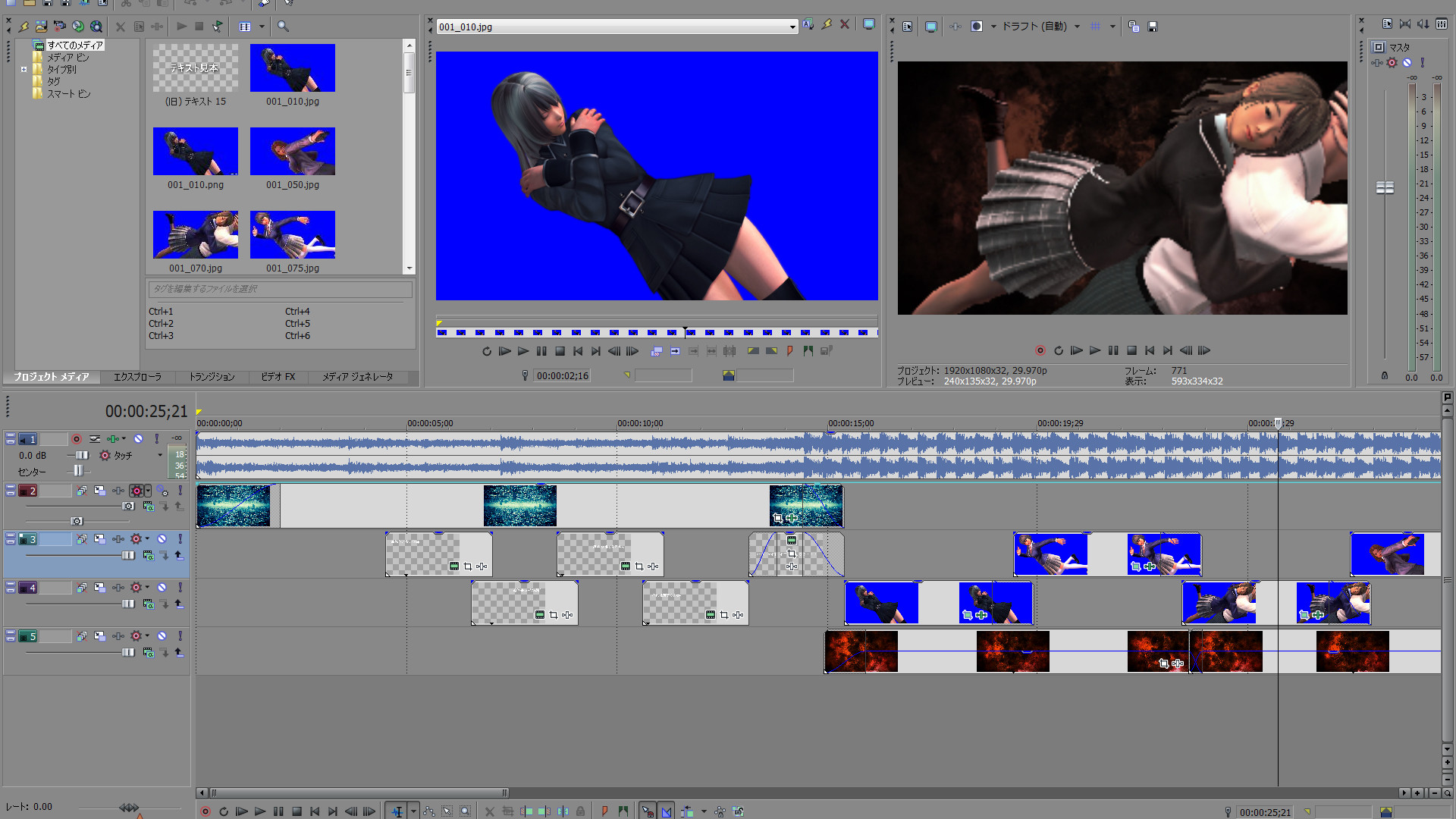Open the ビデオ FX tab

click(x=278, y=377)
